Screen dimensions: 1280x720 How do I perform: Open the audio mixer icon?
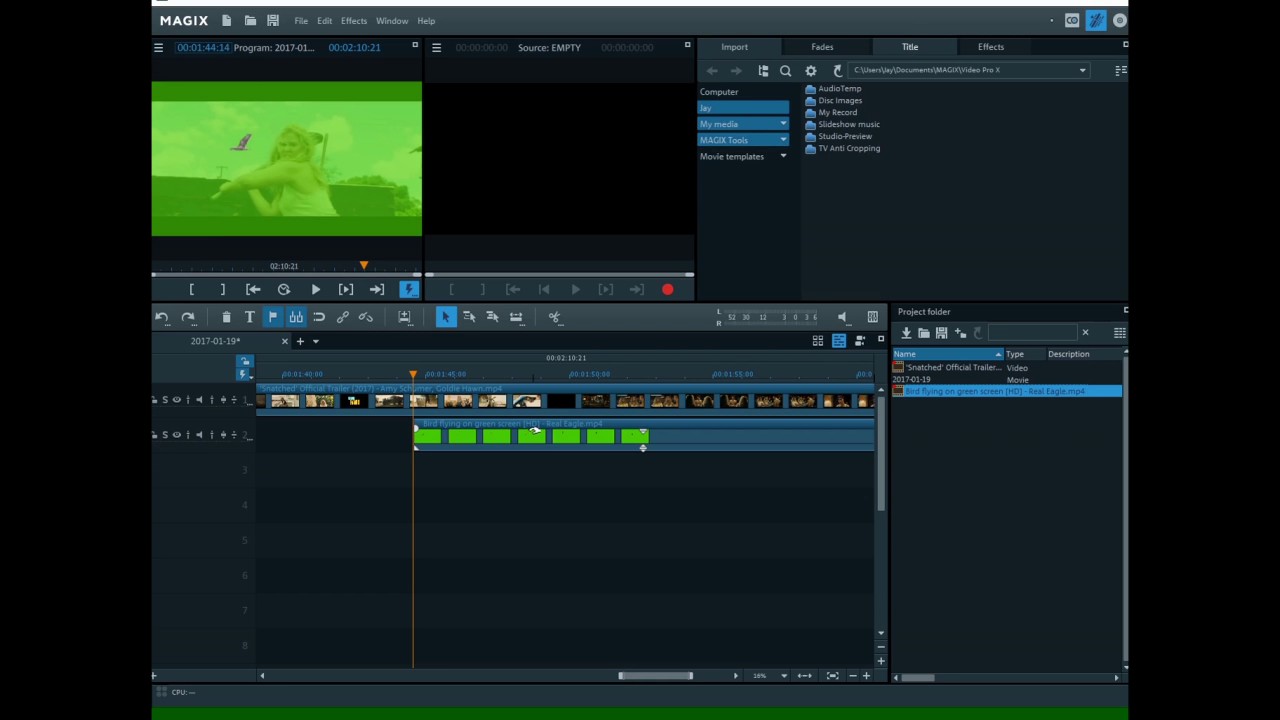point(873,317)
